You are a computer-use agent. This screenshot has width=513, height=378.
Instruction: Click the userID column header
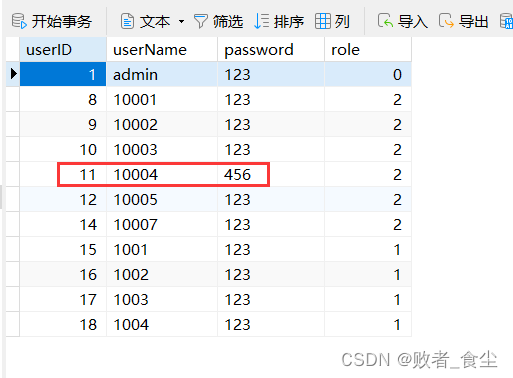(63, 50)
